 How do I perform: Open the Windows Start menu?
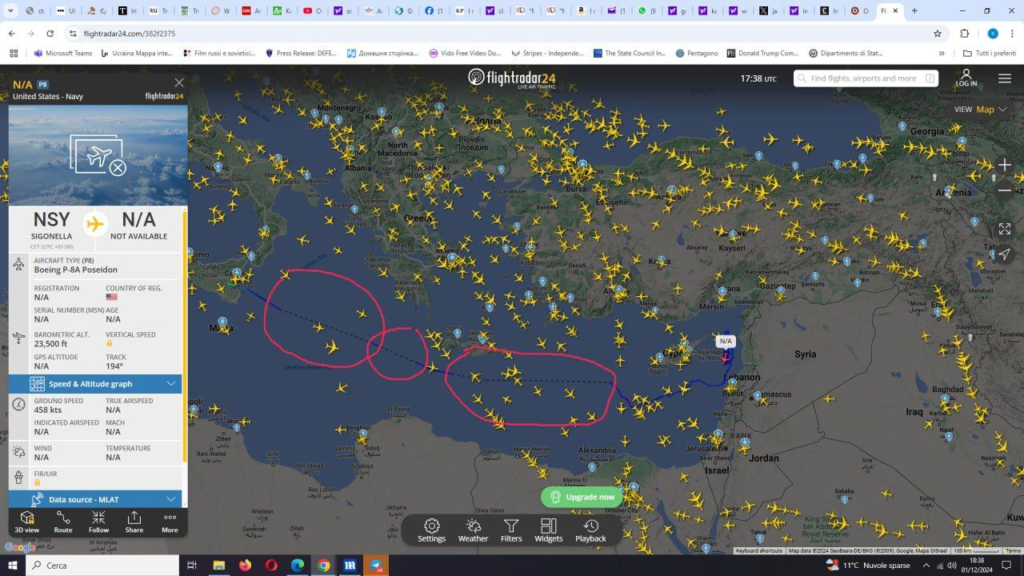12,566
